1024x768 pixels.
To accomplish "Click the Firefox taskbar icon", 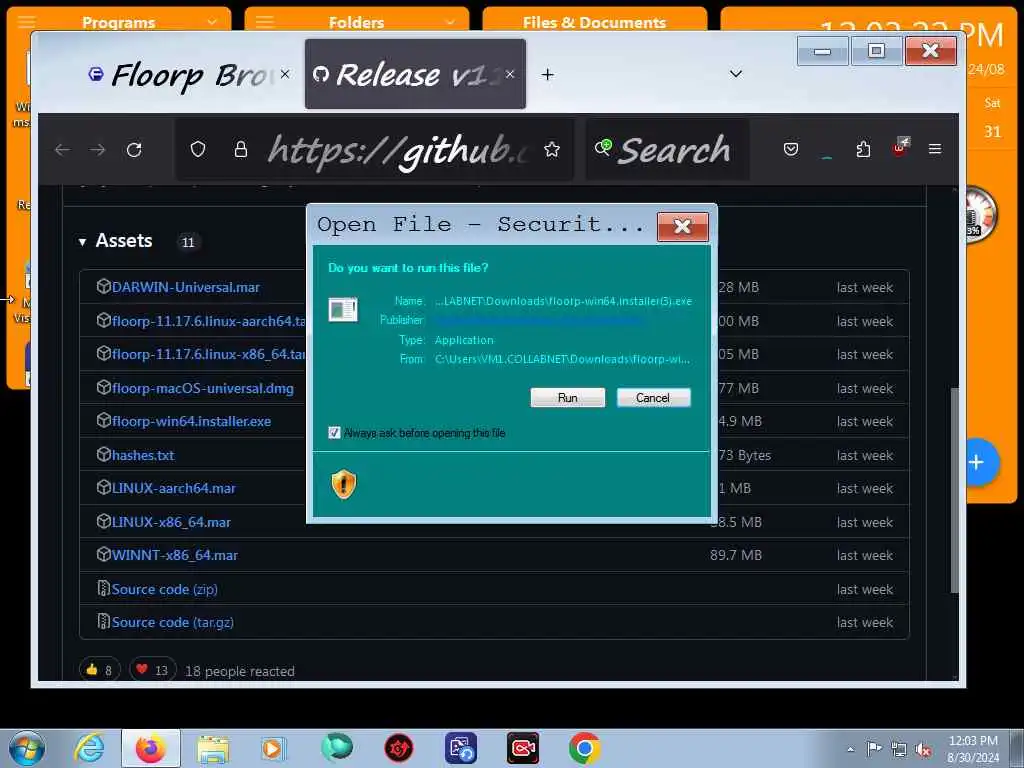I will click(150, 748).
